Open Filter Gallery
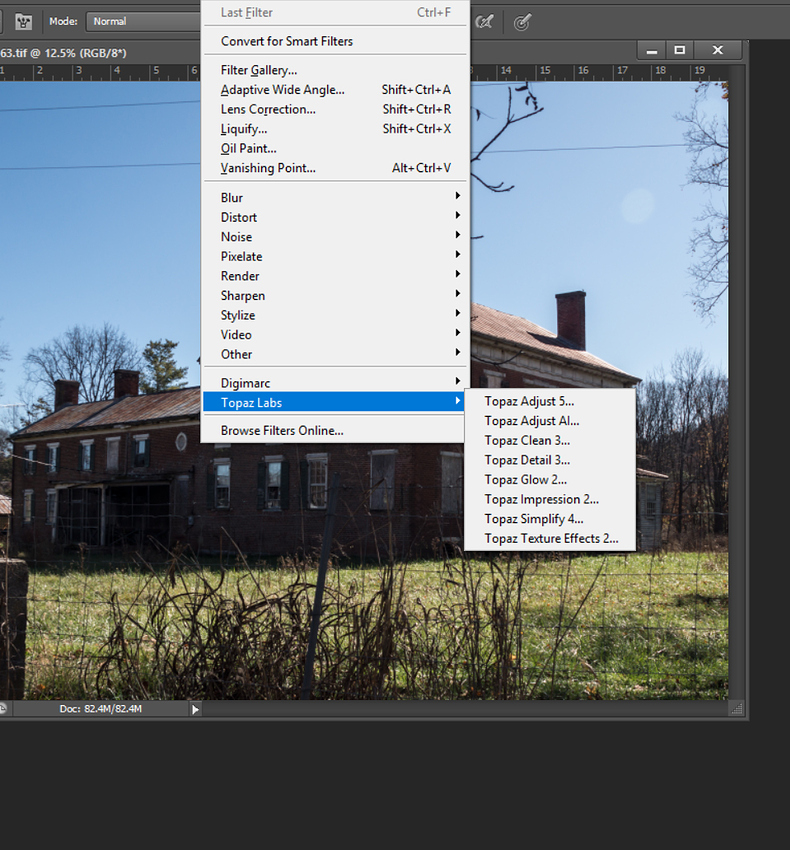This screenshot has height=850, width=790. [x=259, y=70]
